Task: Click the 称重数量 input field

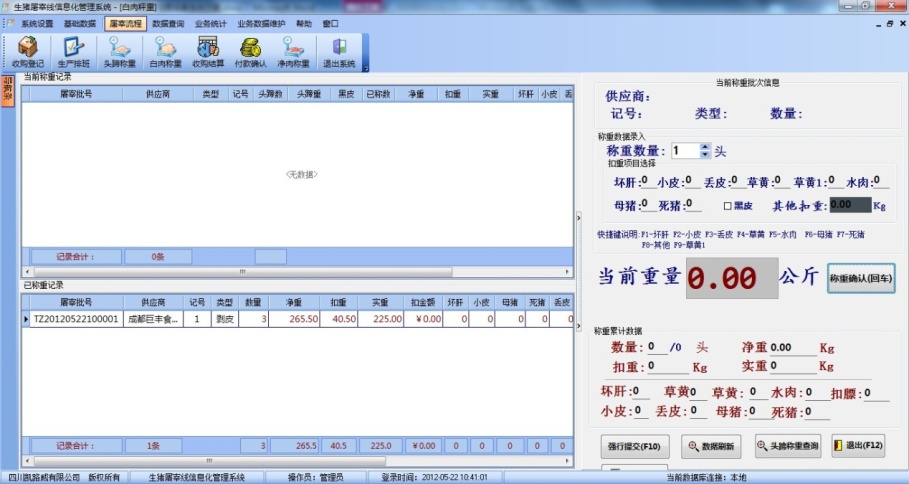Action: [x=685, y=151]
